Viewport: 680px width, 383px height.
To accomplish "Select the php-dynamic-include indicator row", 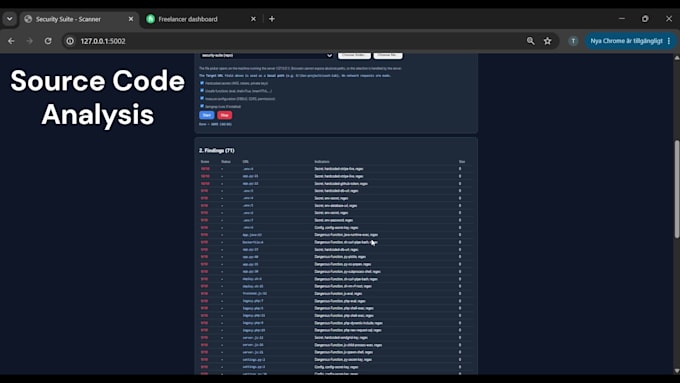I will (x=336, y=323).
